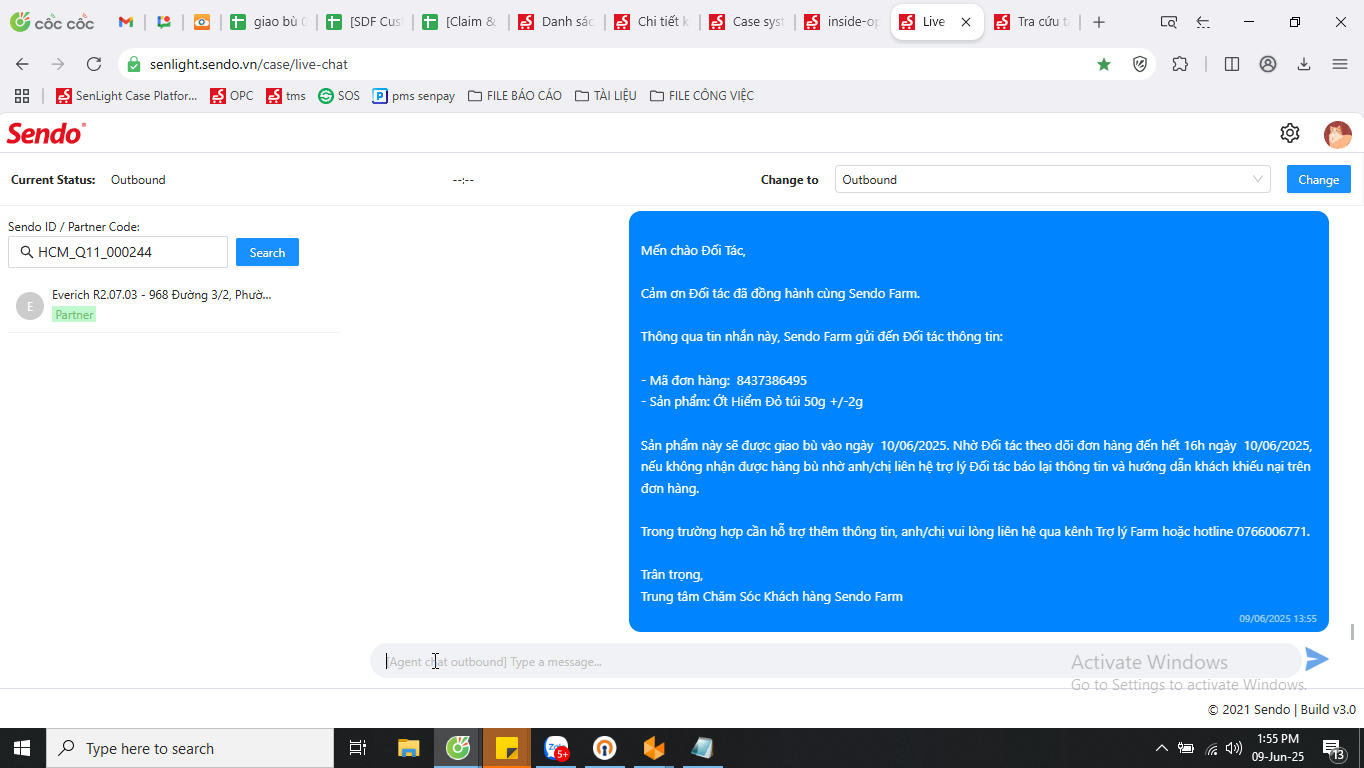
Task: View site information lock icon
Action: [134, 64]
